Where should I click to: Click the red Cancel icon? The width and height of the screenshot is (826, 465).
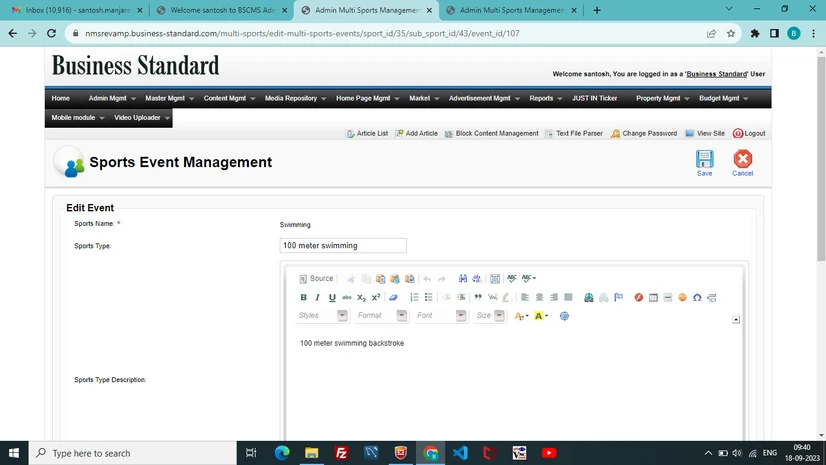(x=742, y=160)
